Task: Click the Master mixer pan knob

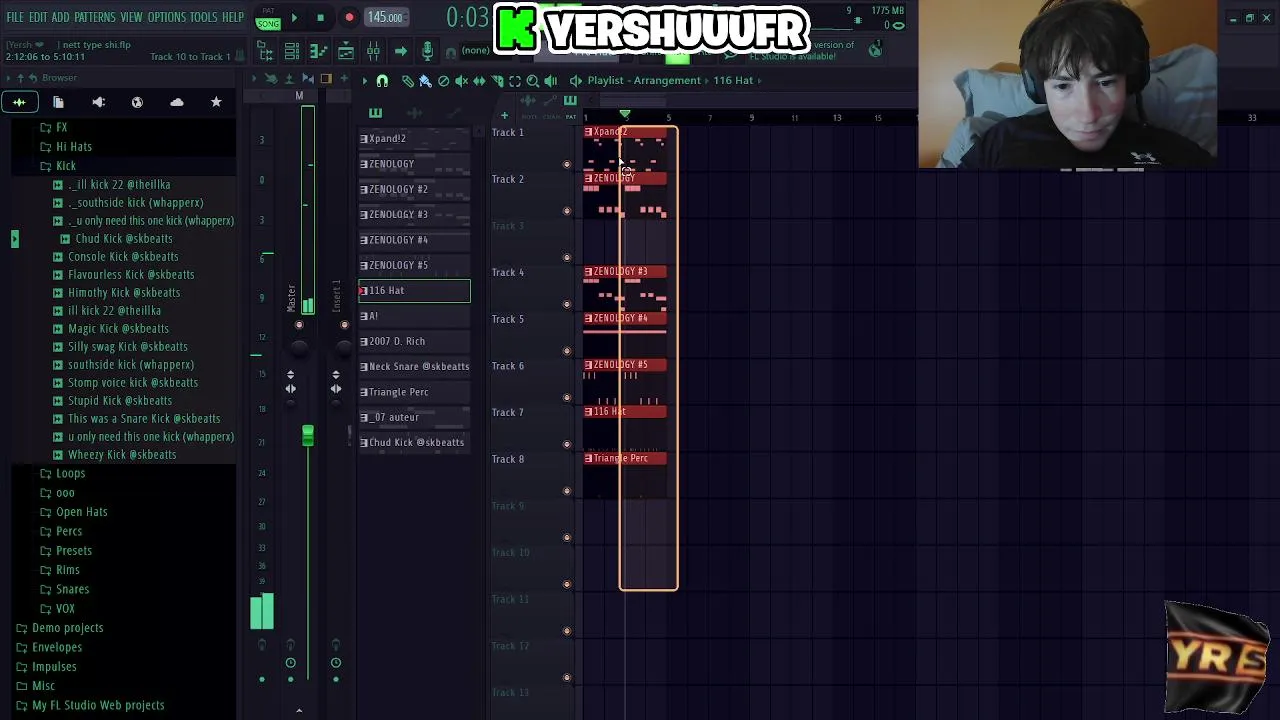Action: pos(299,347)
